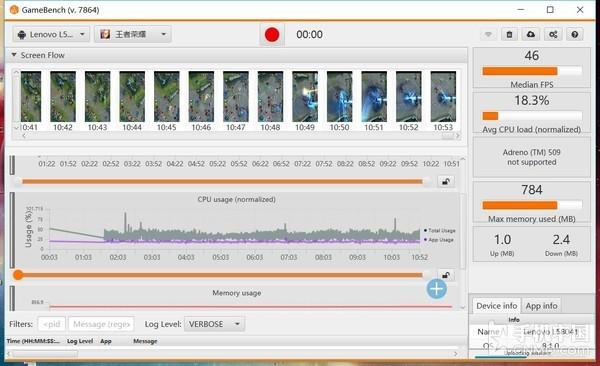This screenshot has width=600, height=366.
Task: Click the Message regex filter field
Action: click(x=101, y=324)
